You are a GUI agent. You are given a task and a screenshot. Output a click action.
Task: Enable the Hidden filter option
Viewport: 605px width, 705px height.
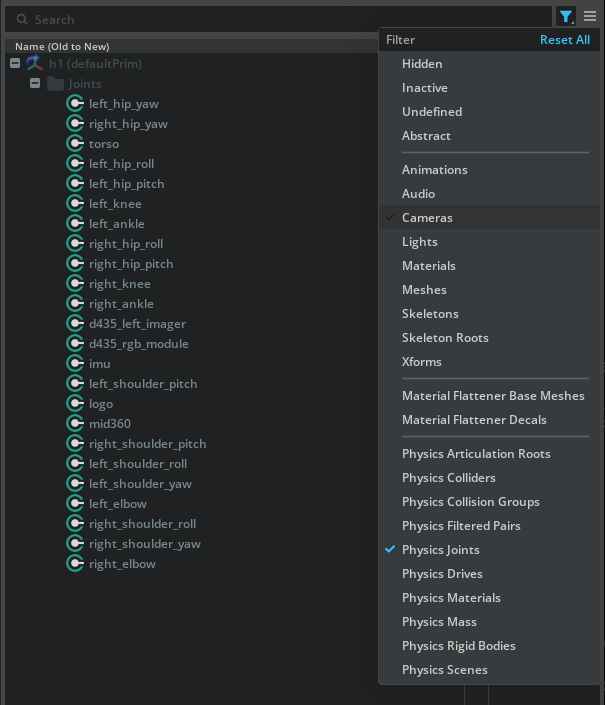422,64
